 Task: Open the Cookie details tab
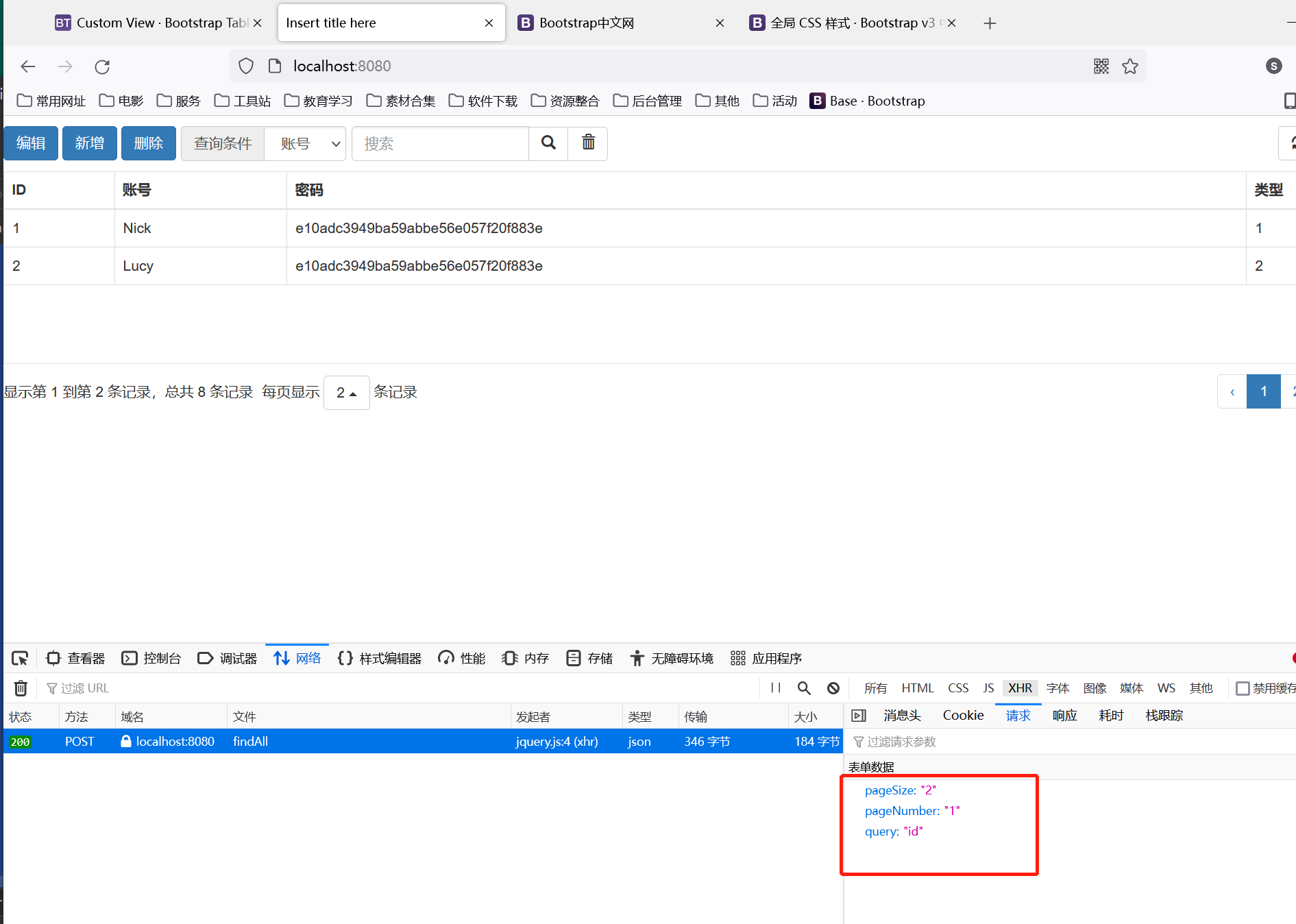[x=963, y=716]
